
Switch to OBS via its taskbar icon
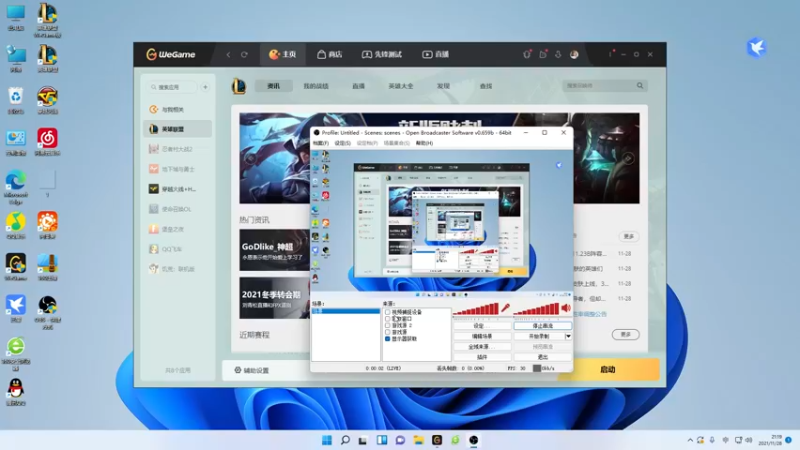[474, 440]
